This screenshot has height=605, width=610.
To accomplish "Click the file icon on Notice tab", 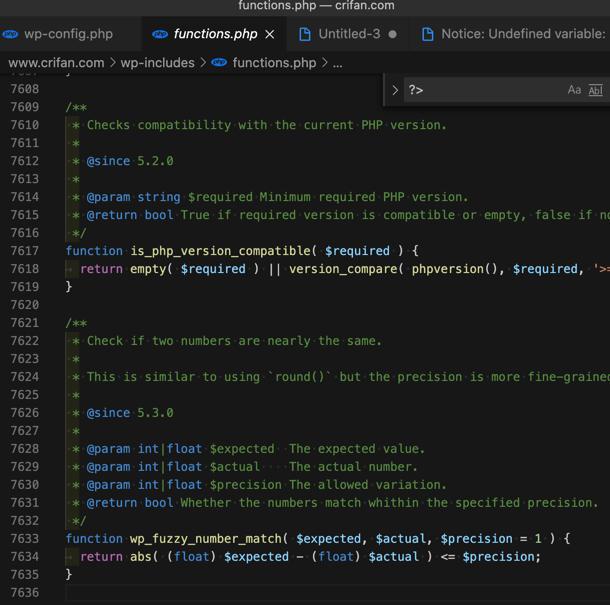I will click(428, 34).
